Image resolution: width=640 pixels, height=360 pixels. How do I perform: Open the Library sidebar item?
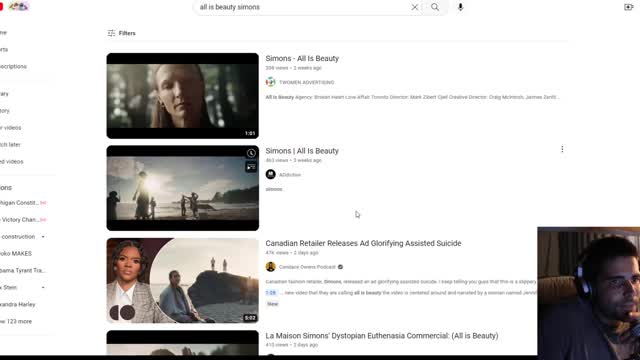tap(4, 94)
